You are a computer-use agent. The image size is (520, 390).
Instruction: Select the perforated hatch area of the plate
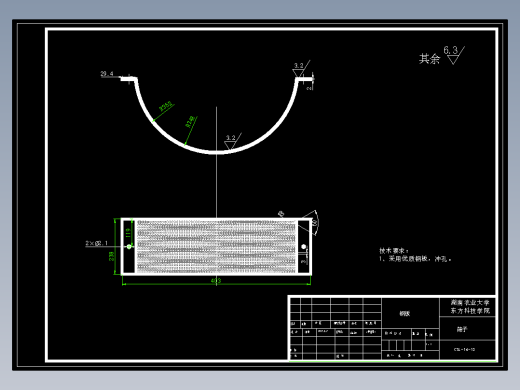pyautogui.click(x=216, y=247)
